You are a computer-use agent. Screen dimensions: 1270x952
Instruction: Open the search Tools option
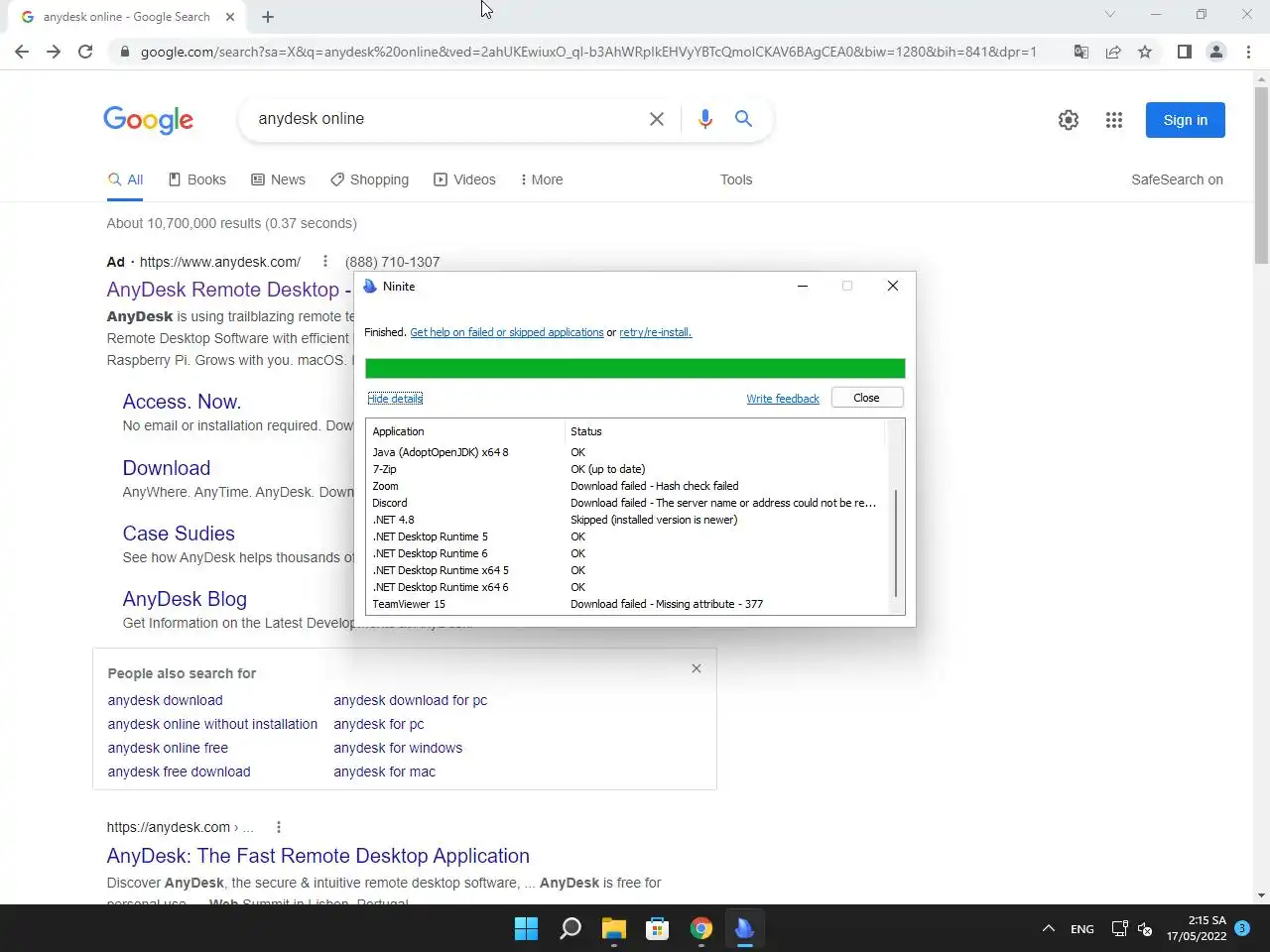pyautogui.click(x=736, y=179)
